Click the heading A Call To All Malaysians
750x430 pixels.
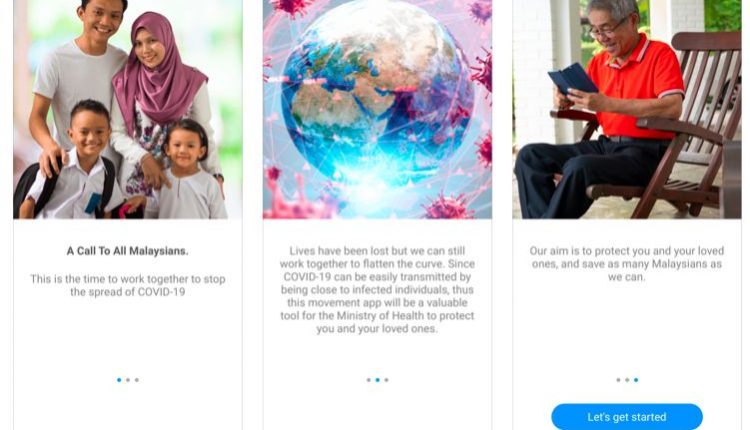128,251
